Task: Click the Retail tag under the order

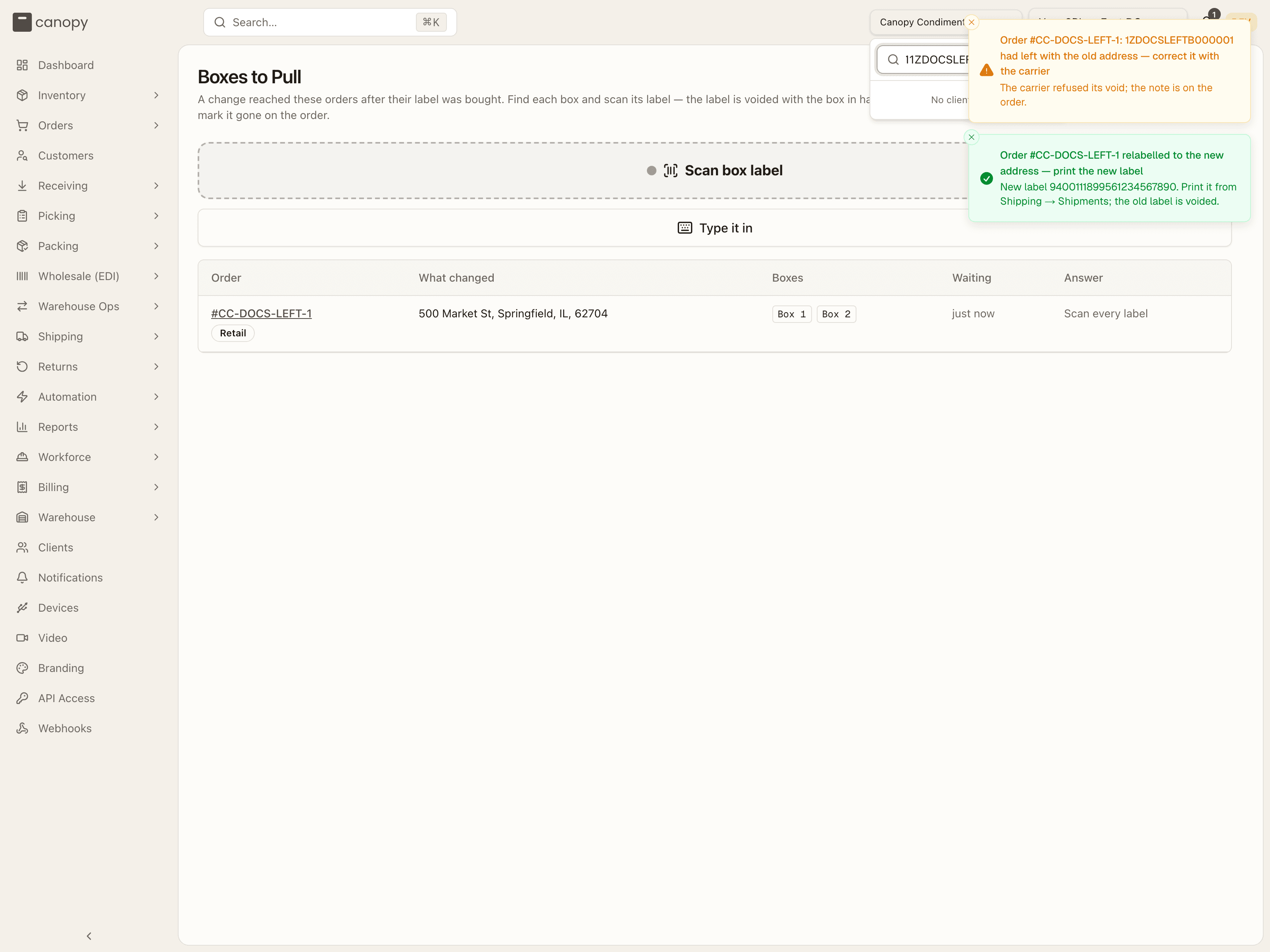Action: [233, 333]
